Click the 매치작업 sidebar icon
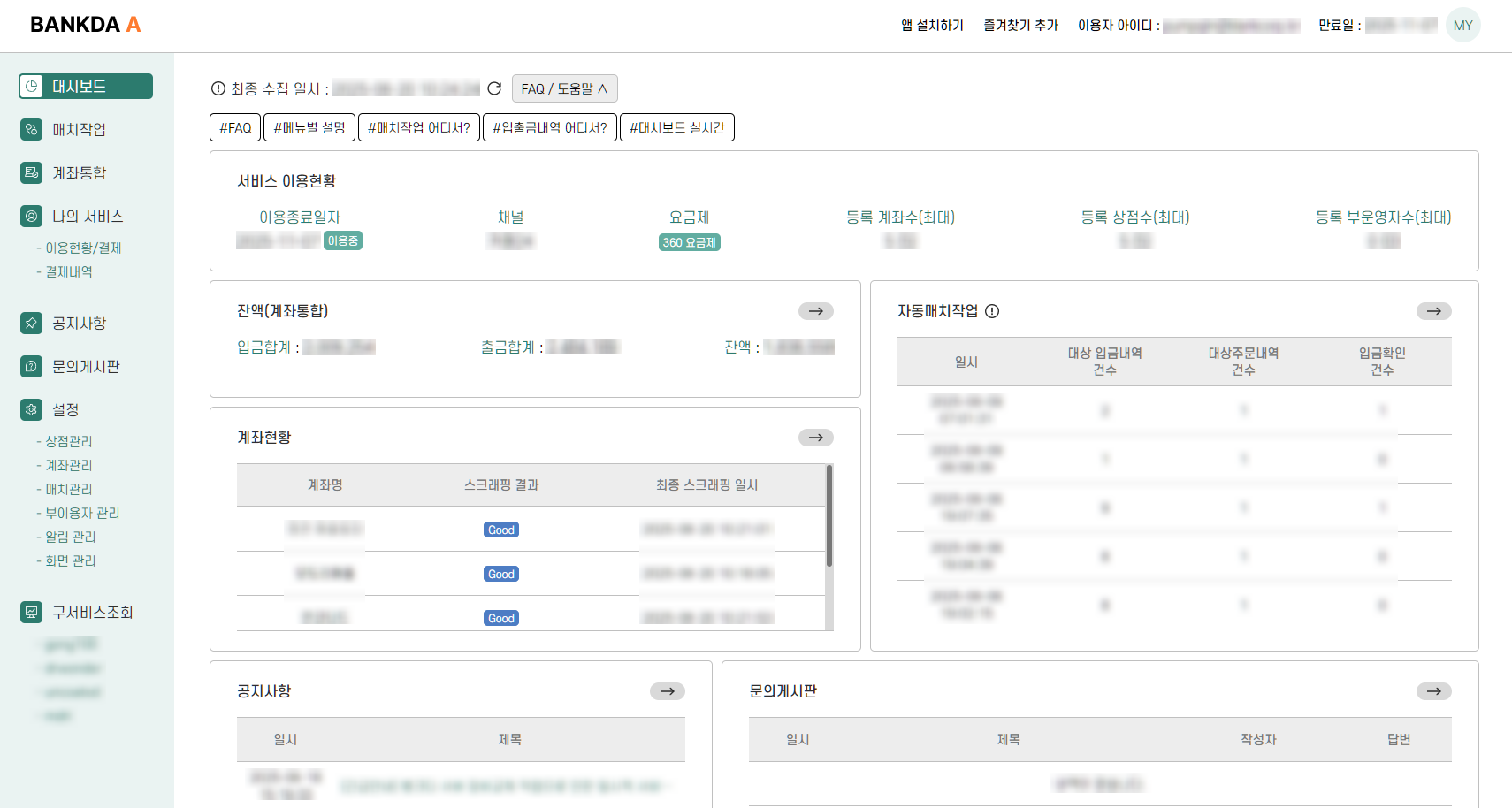The width and height of the screenshot is (1512, 808). click(31, 130)
